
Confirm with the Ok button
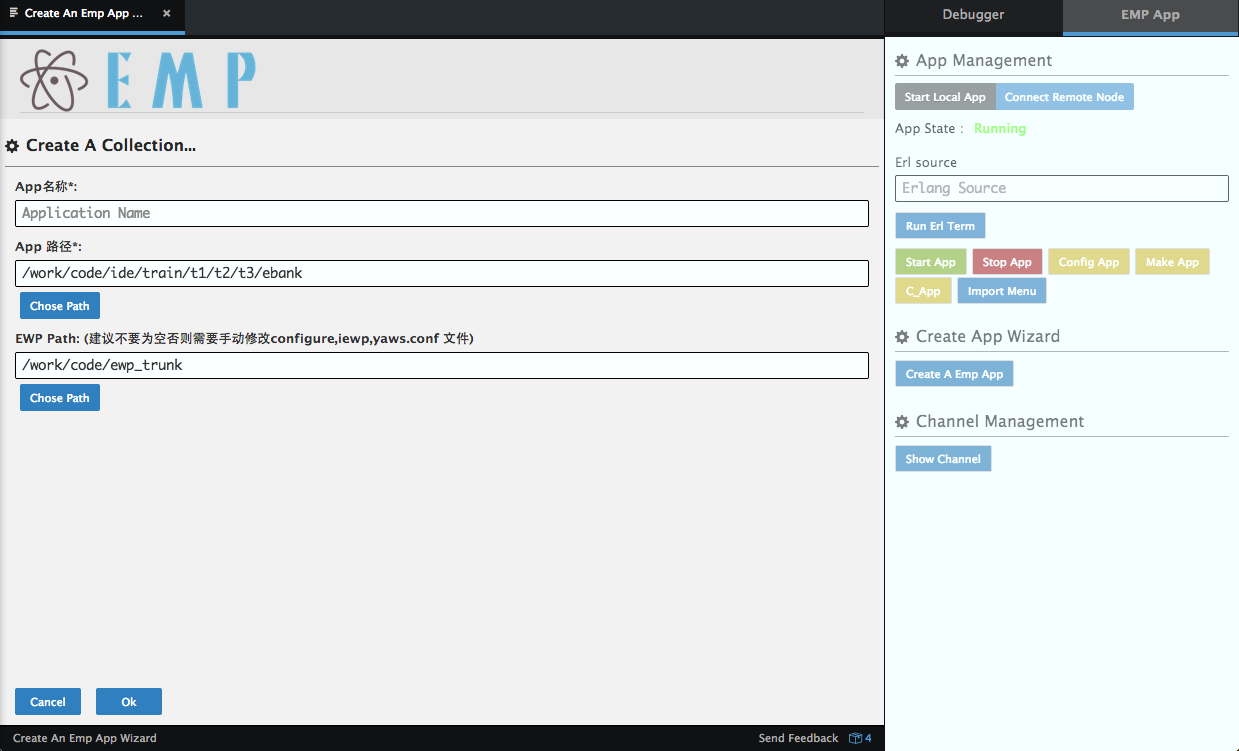pos(129,702)
